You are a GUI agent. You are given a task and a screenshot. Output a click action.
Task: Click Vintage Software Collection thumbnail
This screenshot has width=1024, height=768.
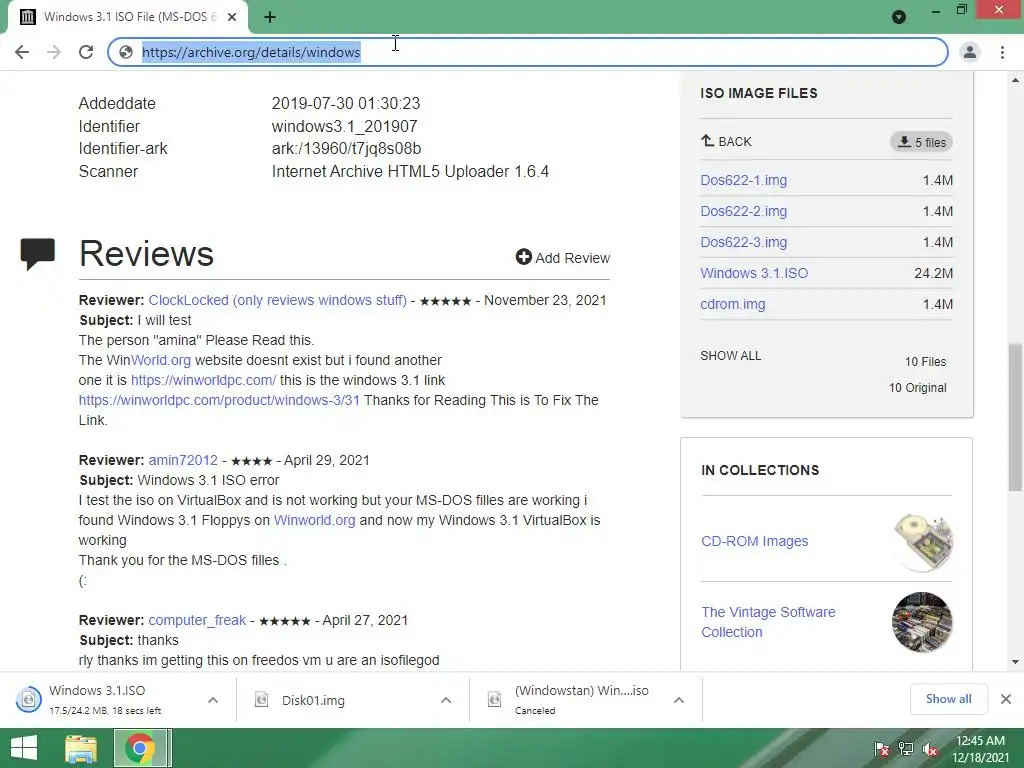click(x=923, y=622)
